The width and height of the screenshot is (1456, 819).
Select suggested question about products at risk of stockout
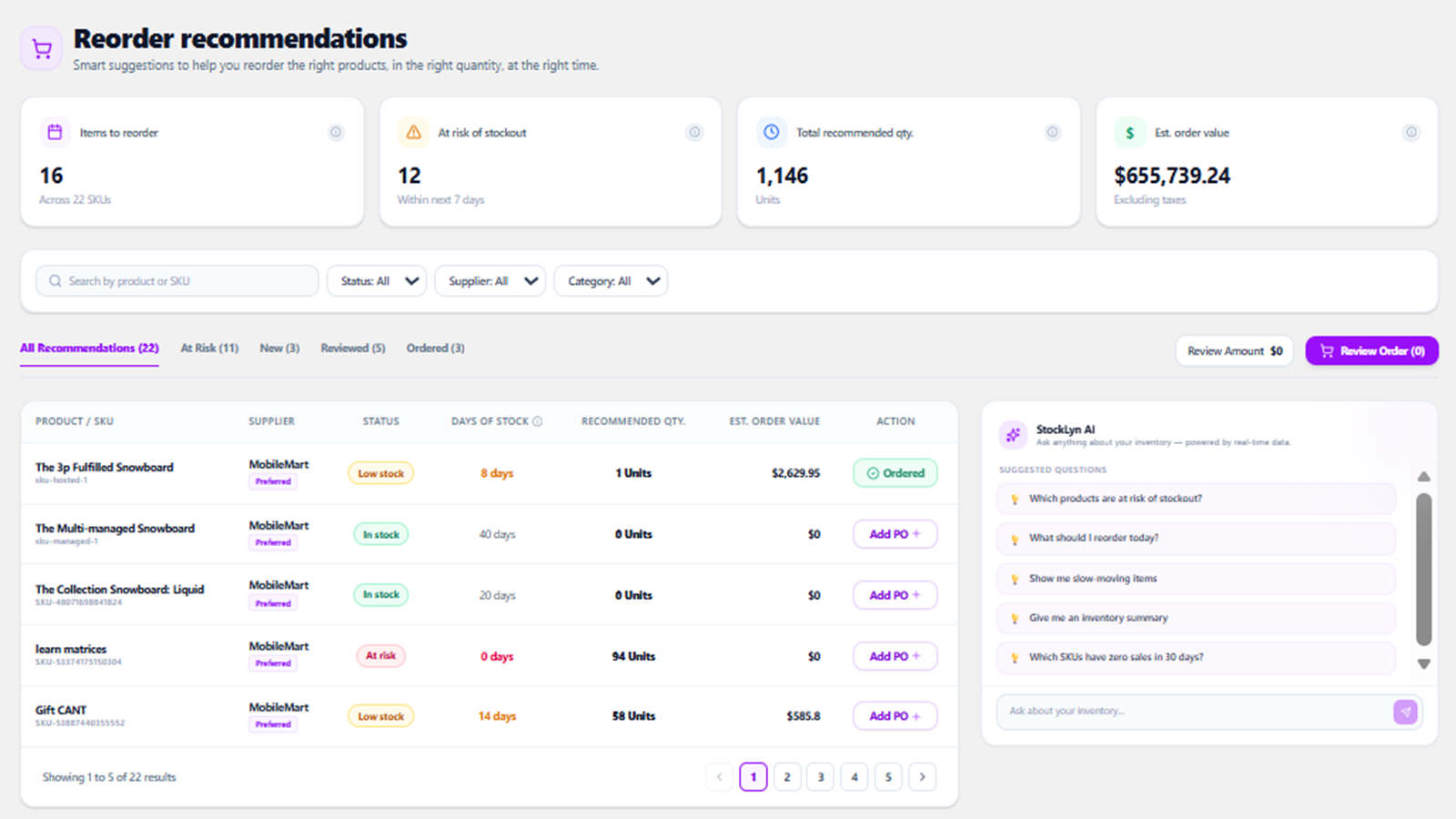pos(1197,499)
